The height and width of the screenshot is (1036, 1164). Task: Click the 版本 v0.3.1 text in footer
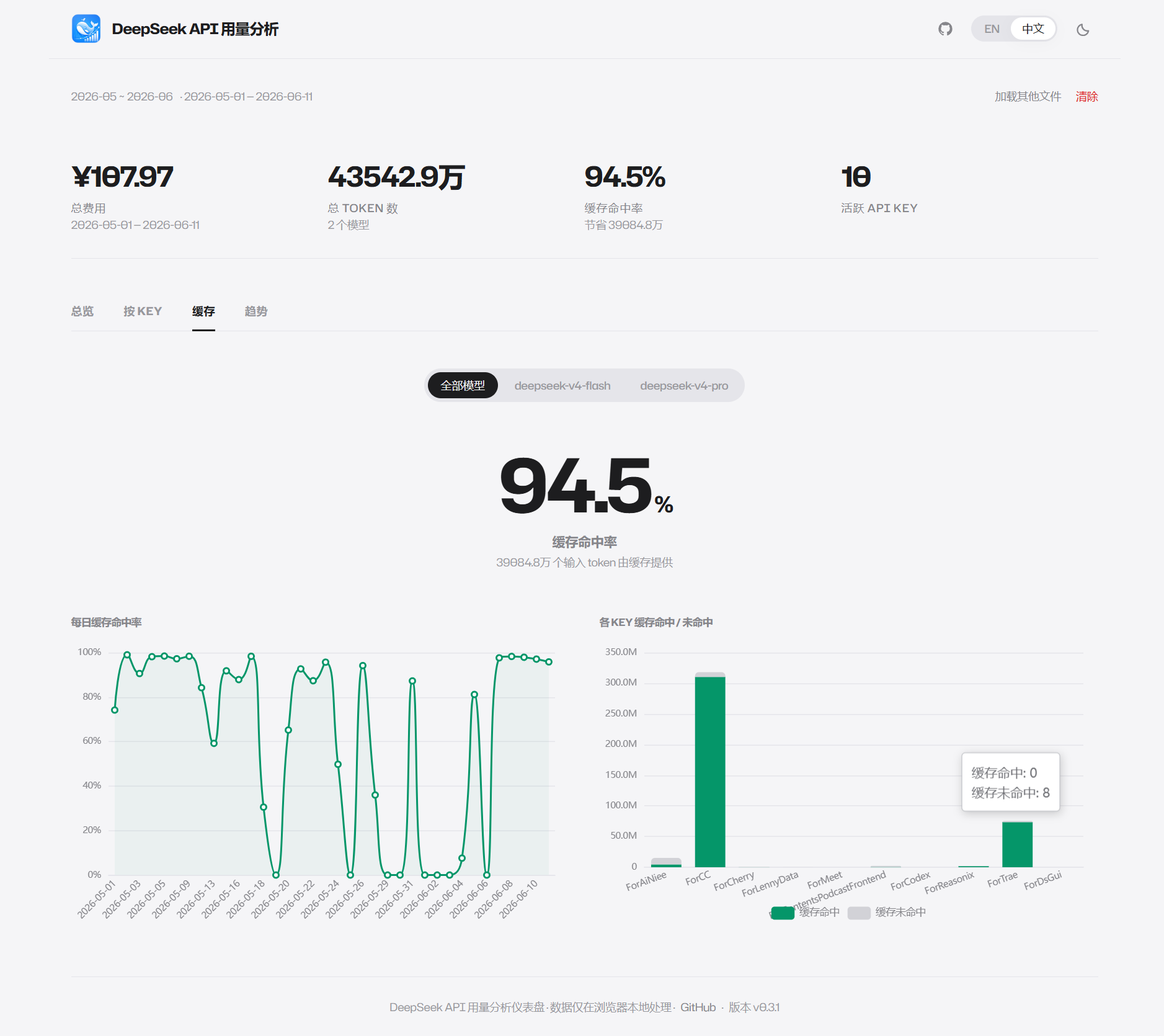[754, 1007]
